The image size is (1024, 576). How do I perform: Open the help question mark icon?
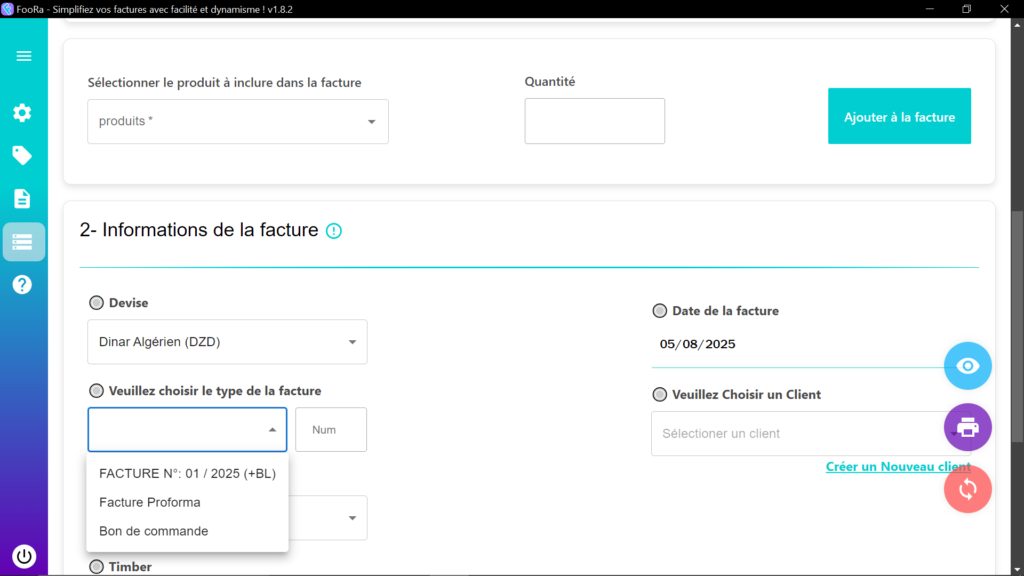click(22, 285)
